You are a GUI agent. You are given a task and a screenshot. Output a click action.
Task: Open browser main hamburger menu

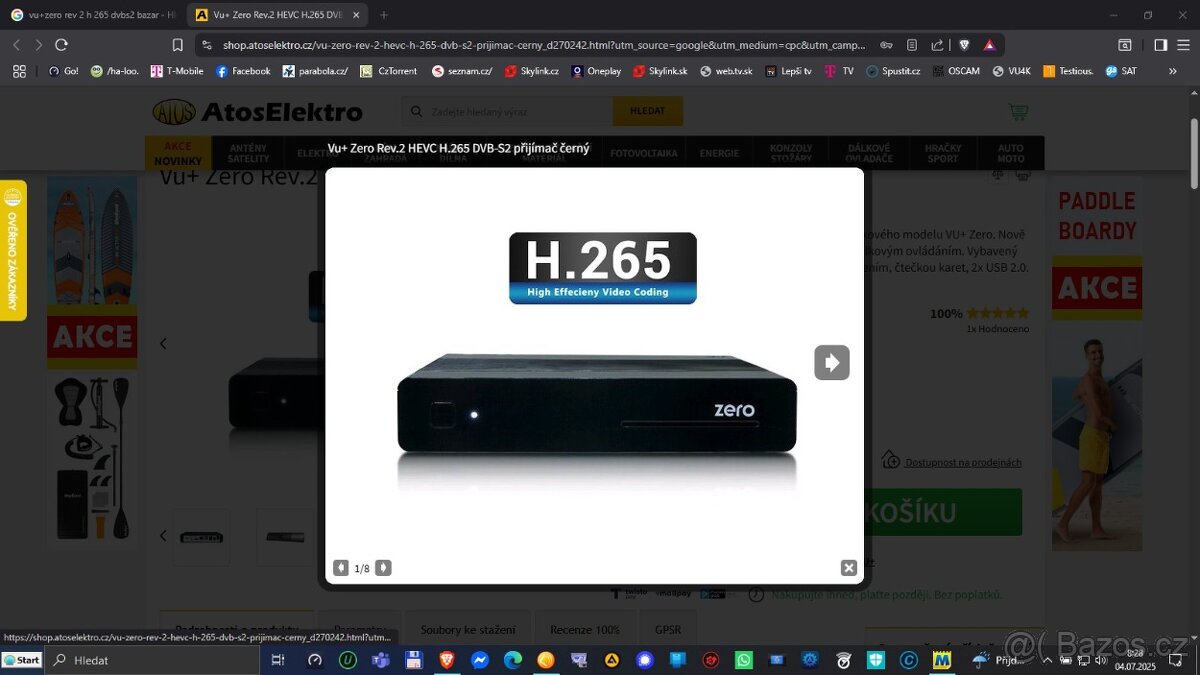coord(1185,45)
